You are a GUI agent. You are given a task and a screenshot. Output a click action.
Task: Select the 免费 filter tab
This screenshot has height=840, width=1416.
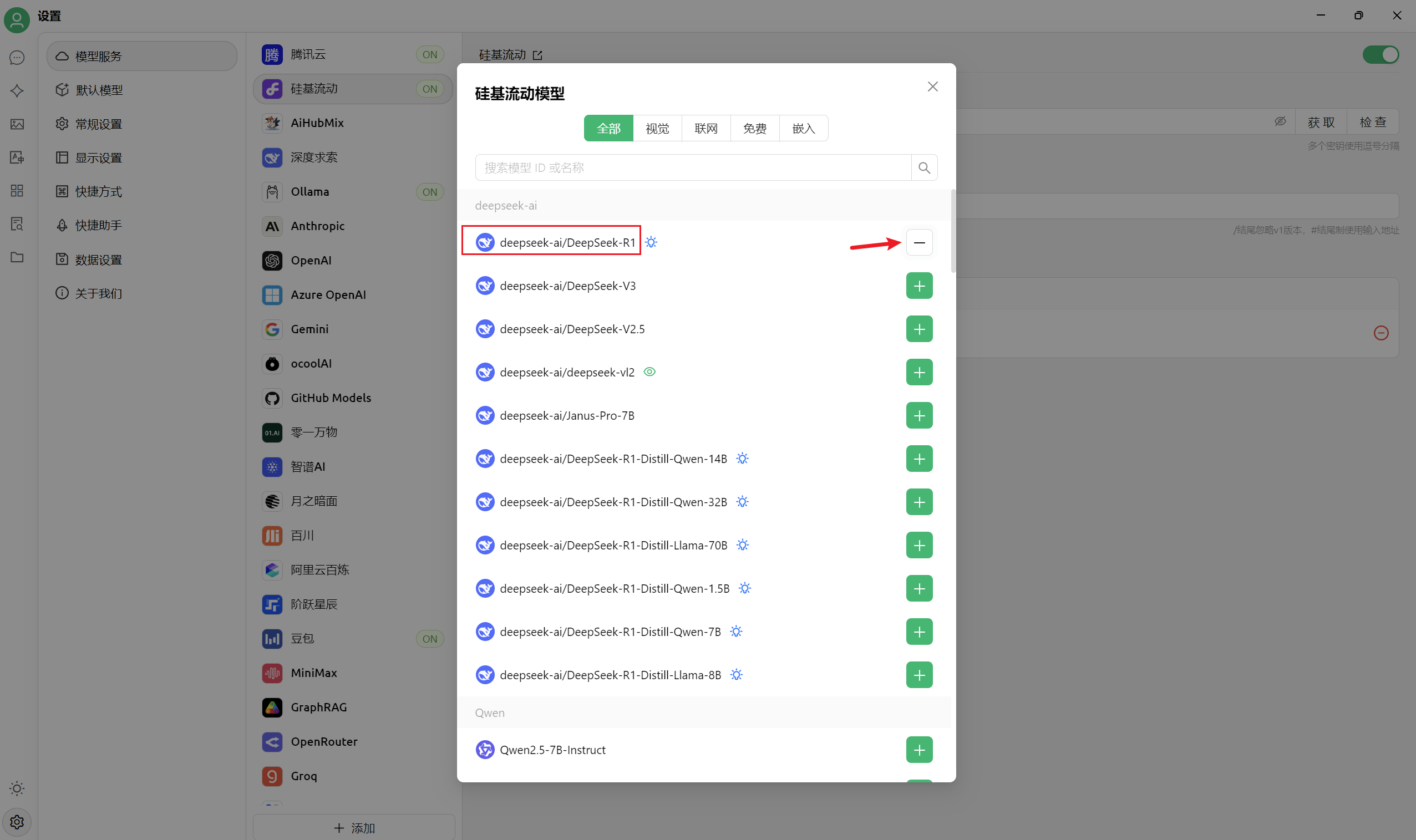point(754,129)
